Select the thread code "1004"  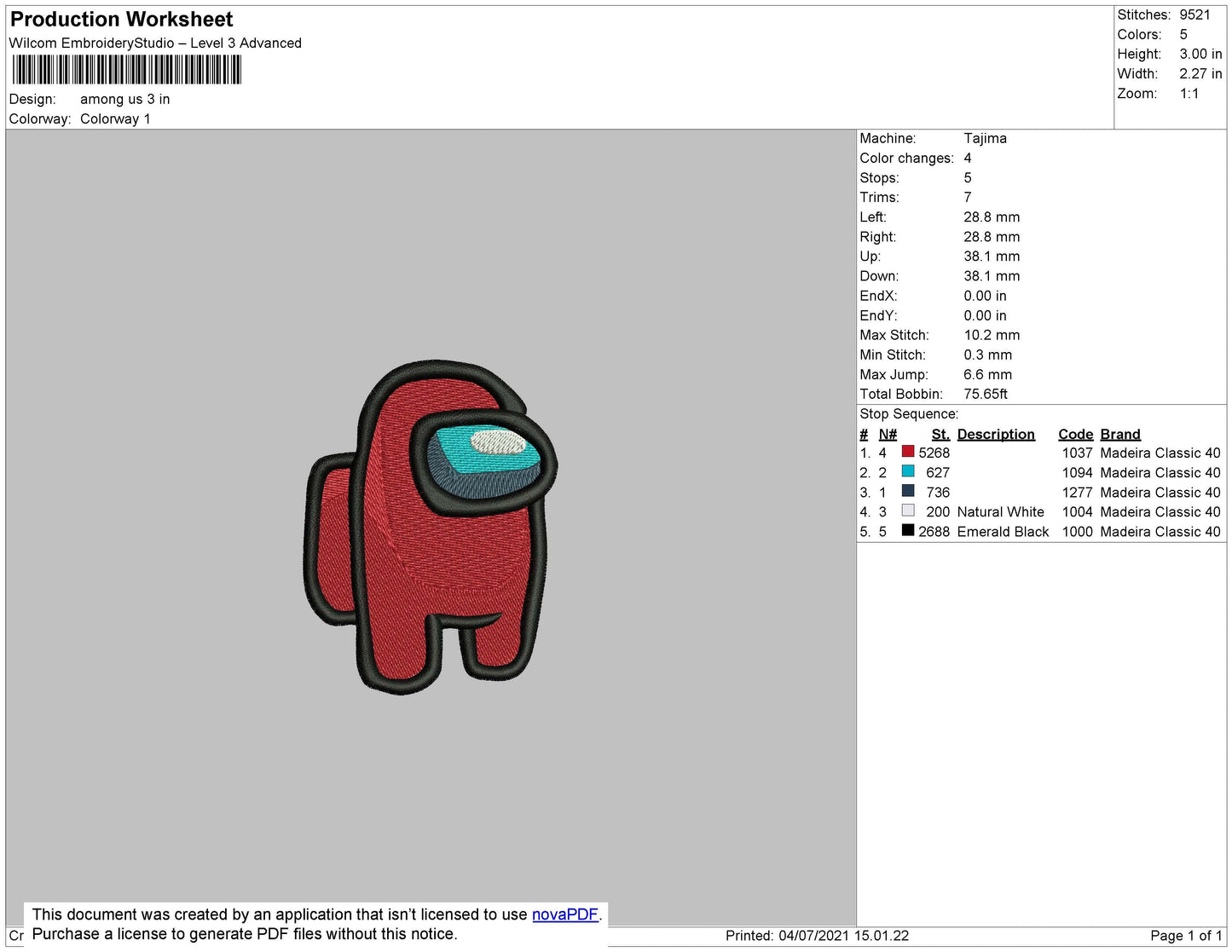[1078, 512]
